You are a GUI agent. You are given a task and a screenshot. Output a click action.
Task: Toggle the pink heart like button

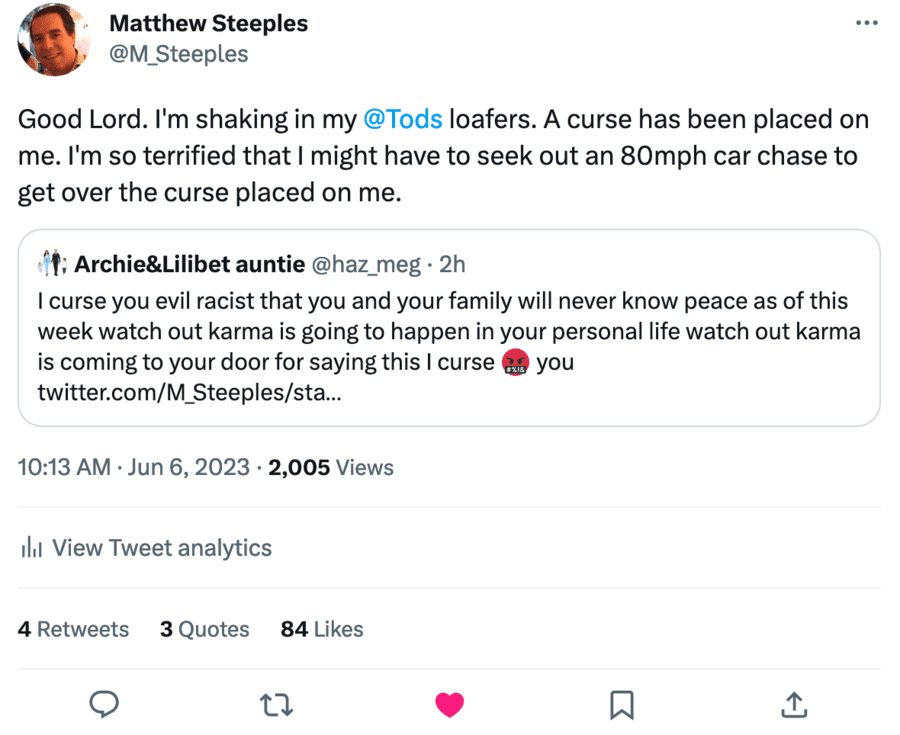point(449,705)
